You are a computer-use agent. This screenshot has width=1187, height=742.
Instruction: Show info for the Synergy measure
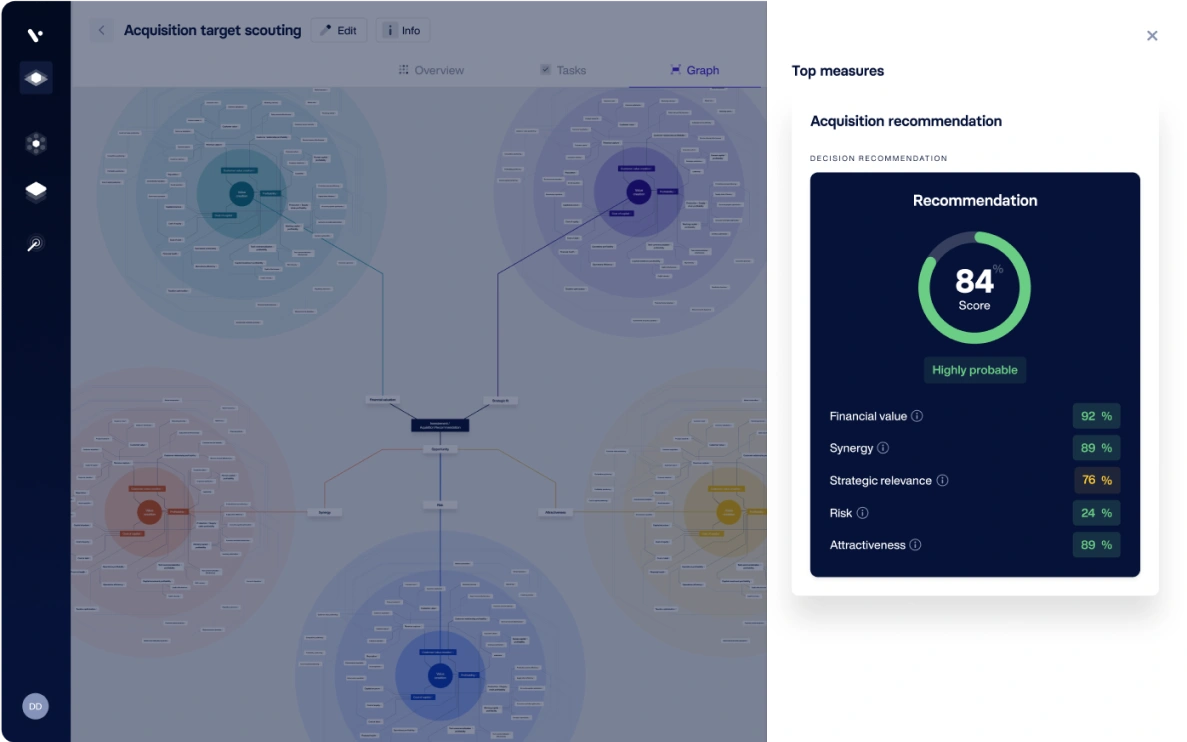[883, 448]
